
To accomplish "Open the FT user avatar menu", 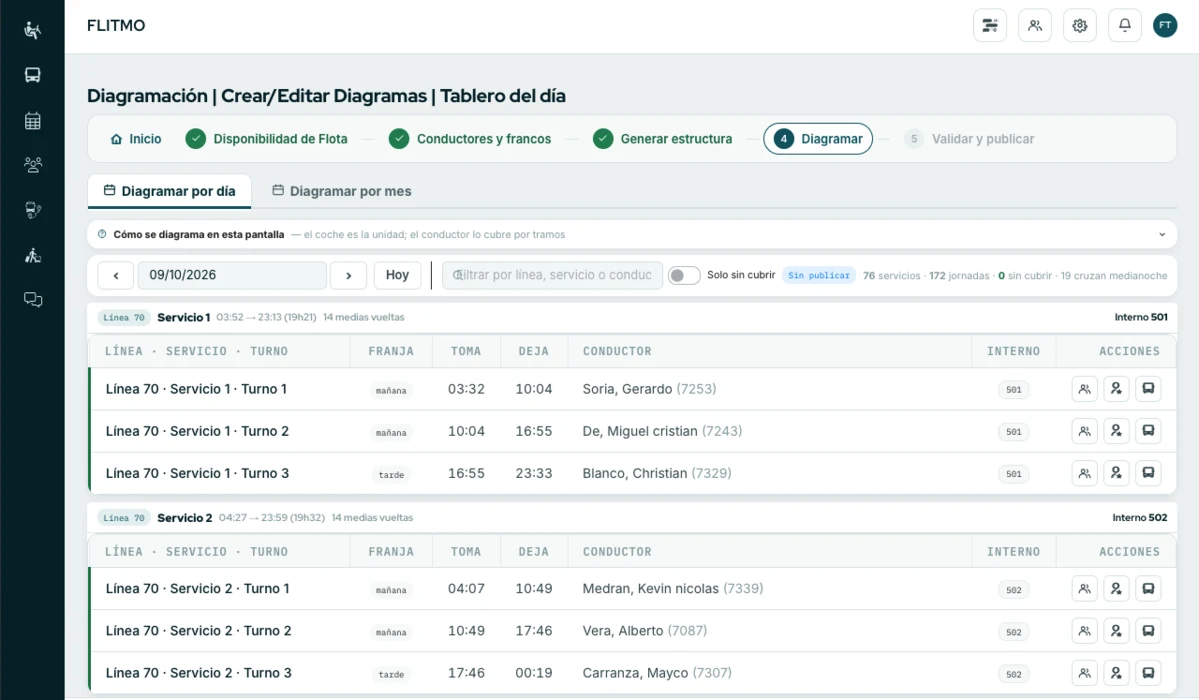I will [1165, 25].
